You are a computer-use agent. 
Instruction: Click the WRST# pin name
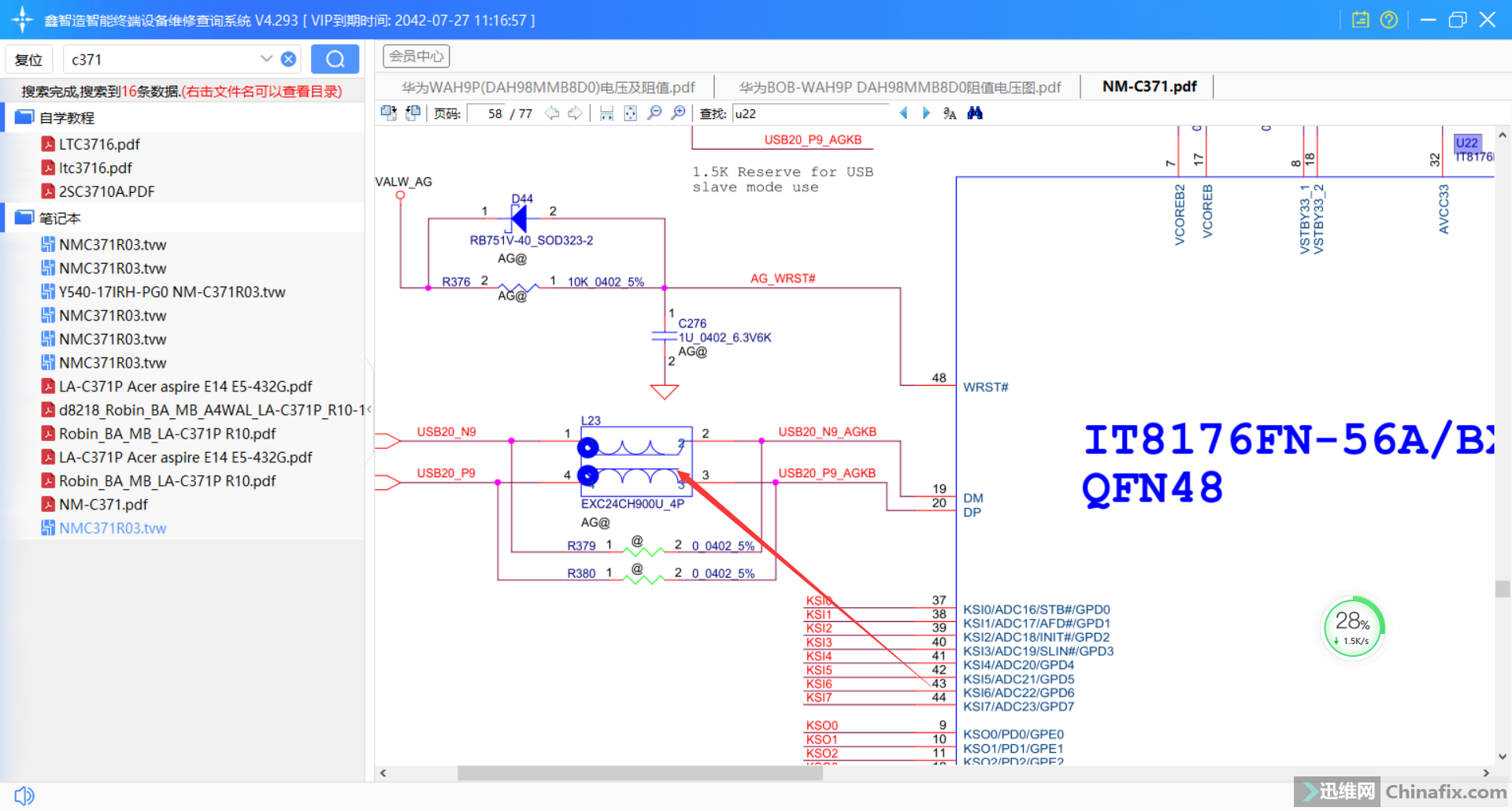point(985,387)
